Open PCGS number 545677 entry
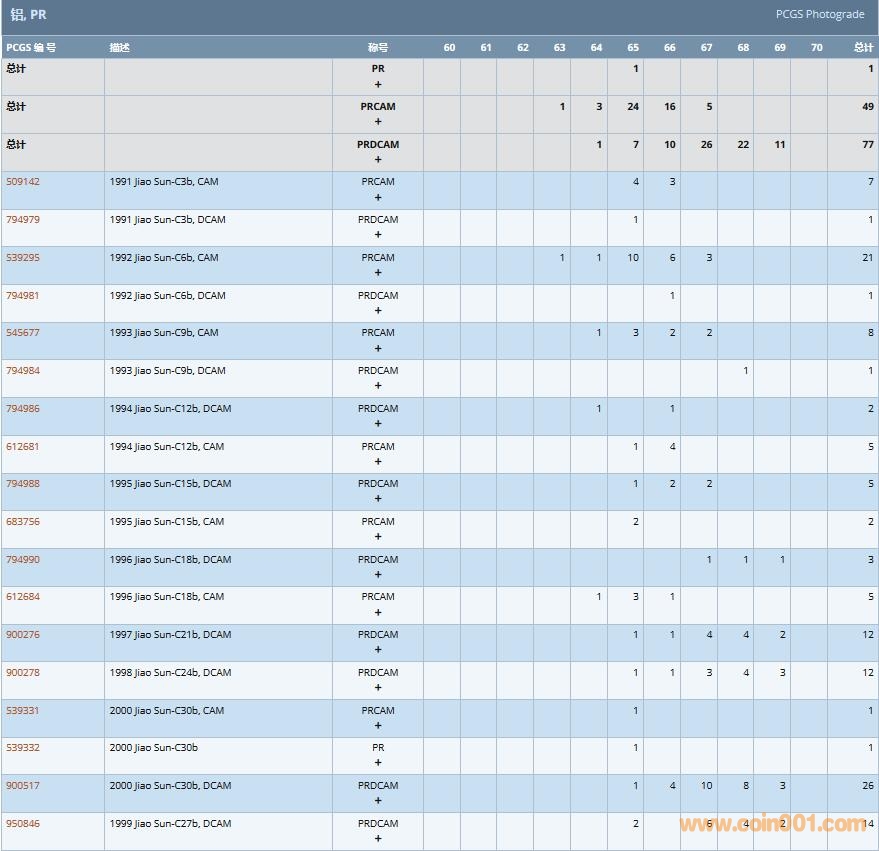Screen dimensions: 879x851 [x=23, y=333]
